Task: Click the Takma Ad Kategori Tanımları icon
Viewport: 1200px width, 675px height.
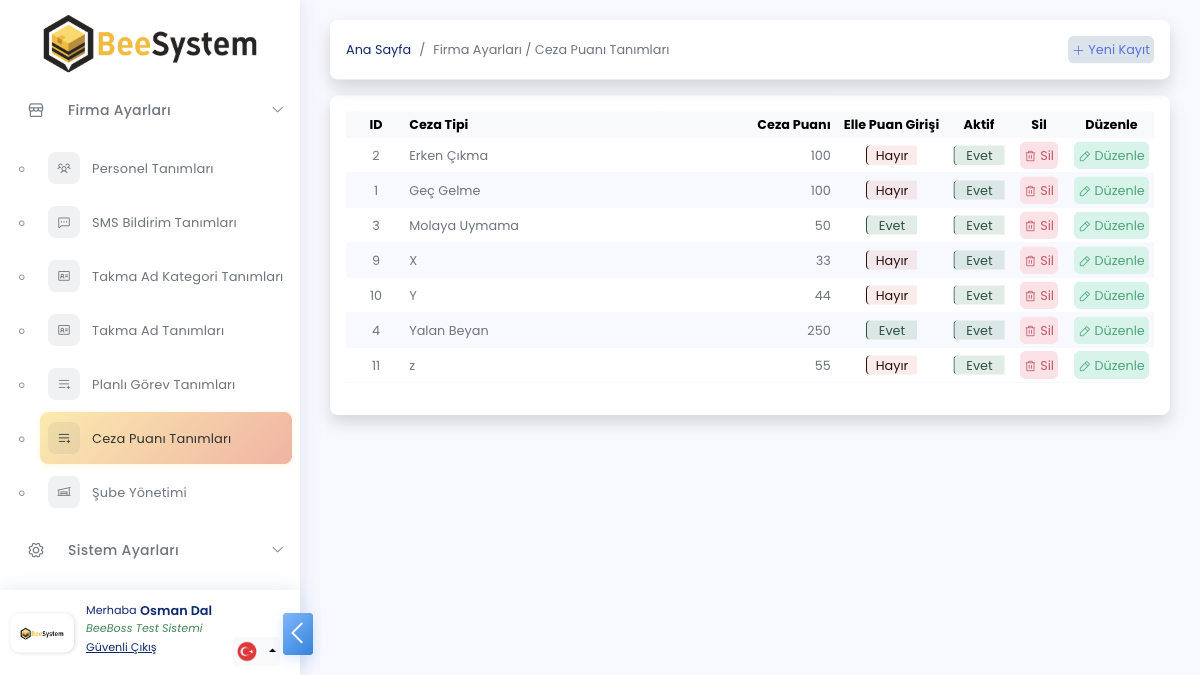Action: (x=64, y=276)
